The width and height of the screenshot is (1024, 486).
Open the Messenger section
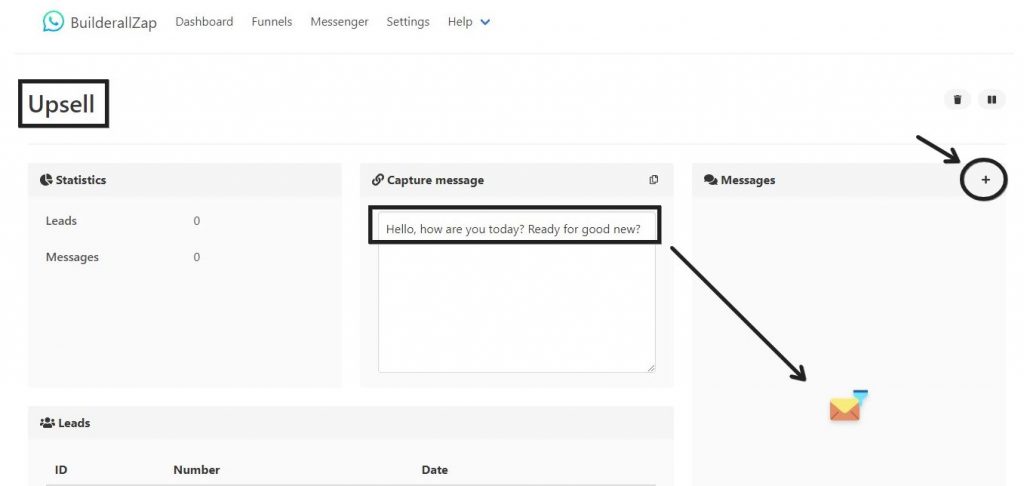(x=339, y=22)
